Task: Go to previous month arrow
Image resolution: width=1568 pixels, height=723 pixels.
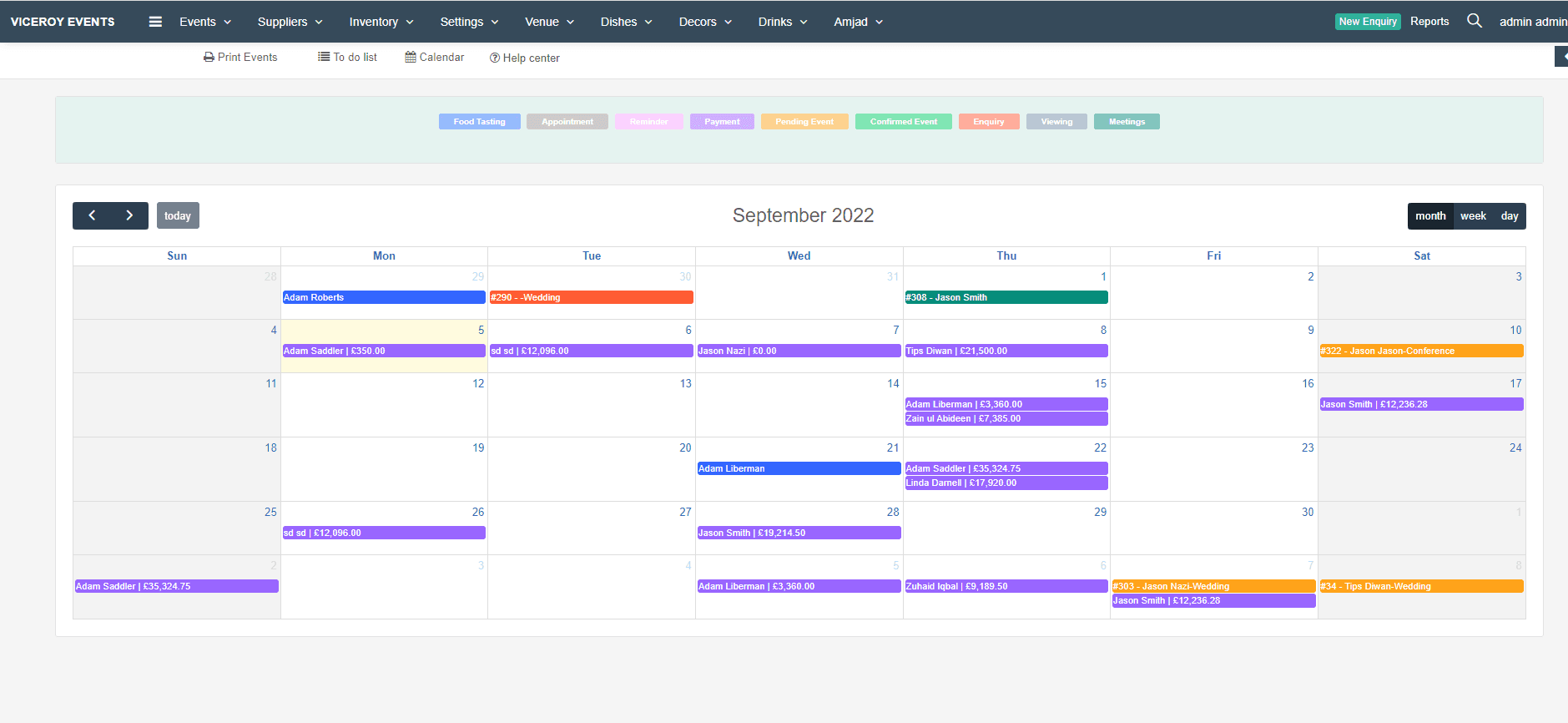Action: tap(92, 215)
